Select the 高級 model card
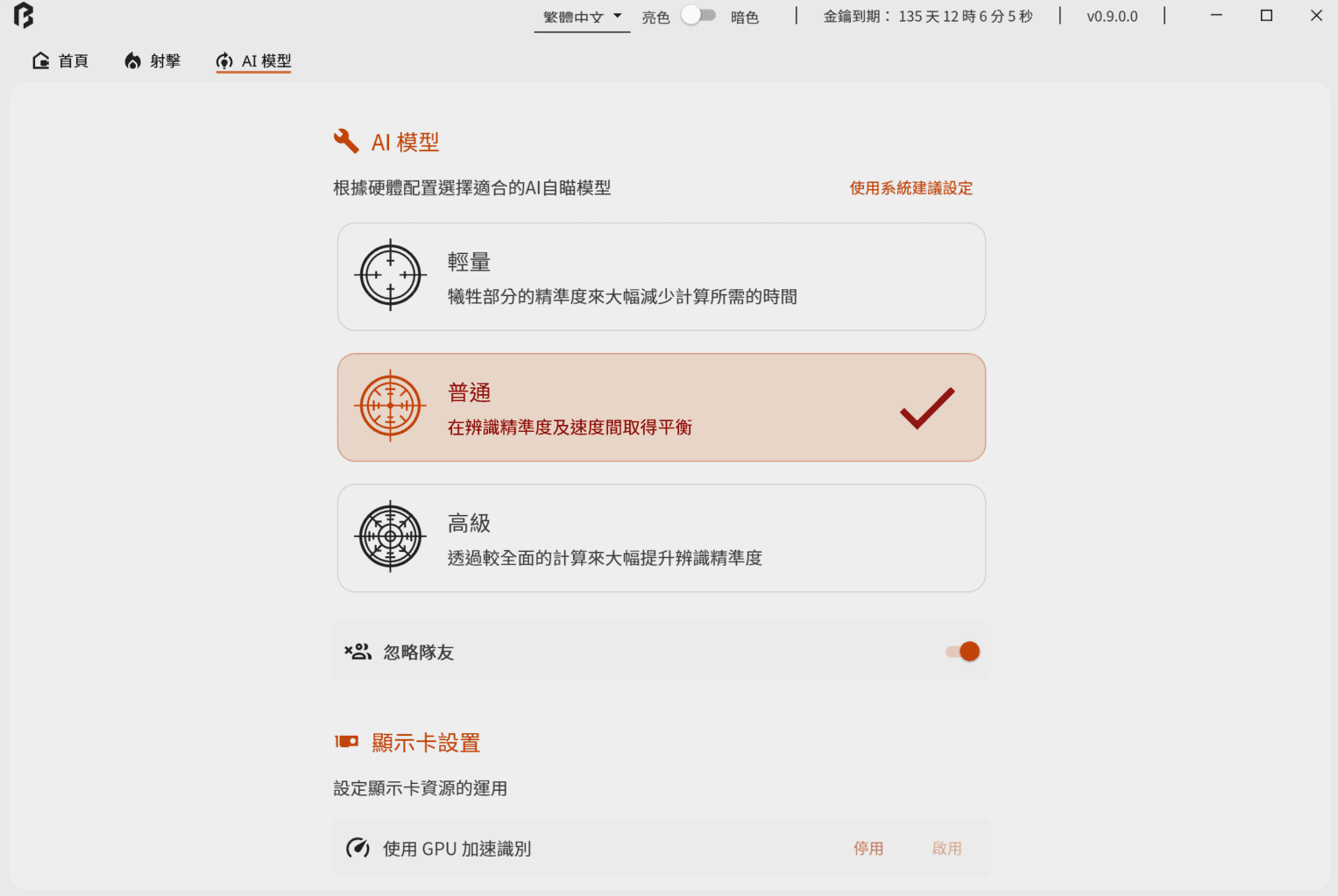 [662, 538]
